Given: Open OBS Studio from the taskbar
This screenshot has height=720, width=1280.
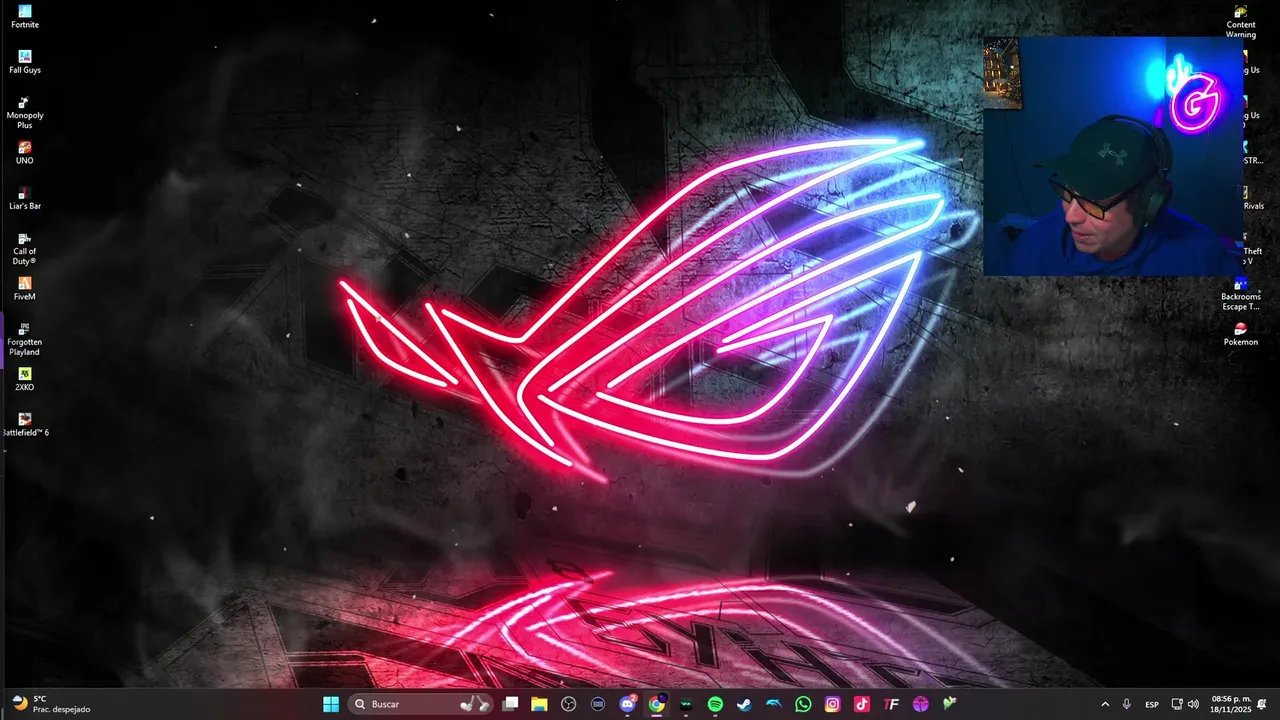Looking at the screenshot, I should coord(569,704).
